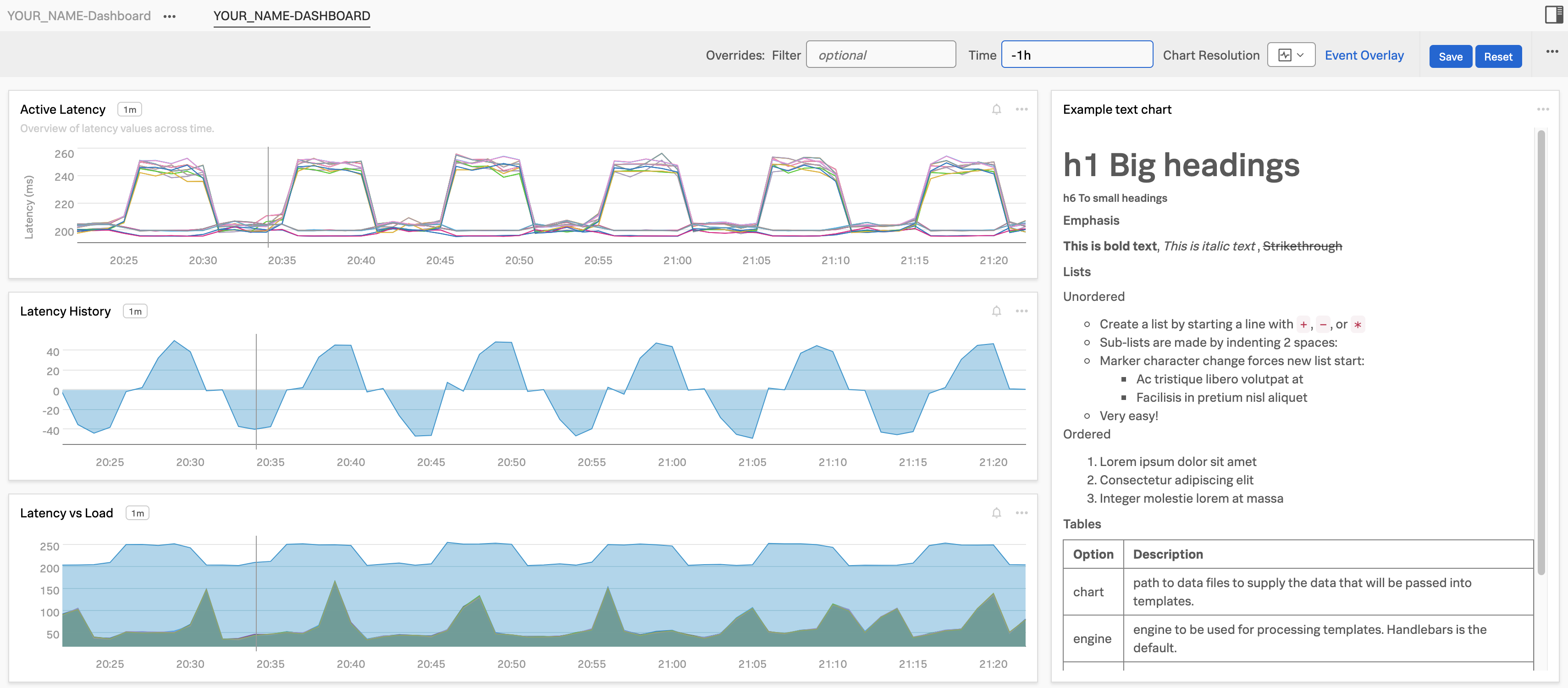This screenshot has height=688, width=1568.
Task: Open the ellipsis beside YOUR_NAME-Dashboard title
Action: 169,17
